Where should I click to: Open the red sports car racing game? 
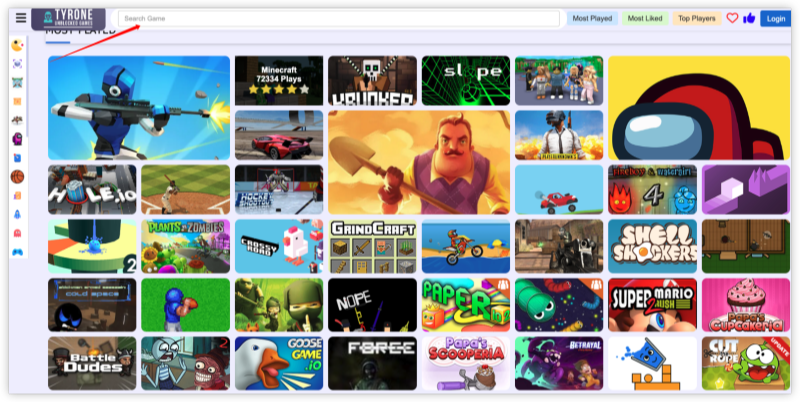pos(279,135)
